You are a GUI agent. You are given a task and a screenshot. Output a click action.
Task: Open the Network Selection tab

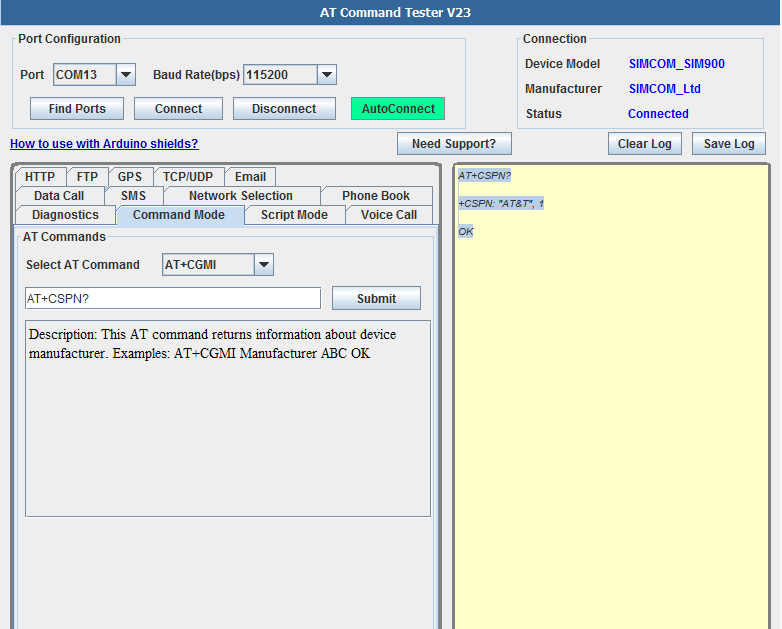click(x=241, y=196)
